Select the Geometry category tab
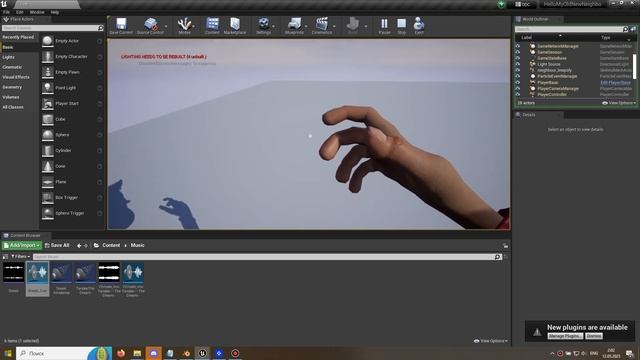Viewport: 640px width, 360px height. 12,87
